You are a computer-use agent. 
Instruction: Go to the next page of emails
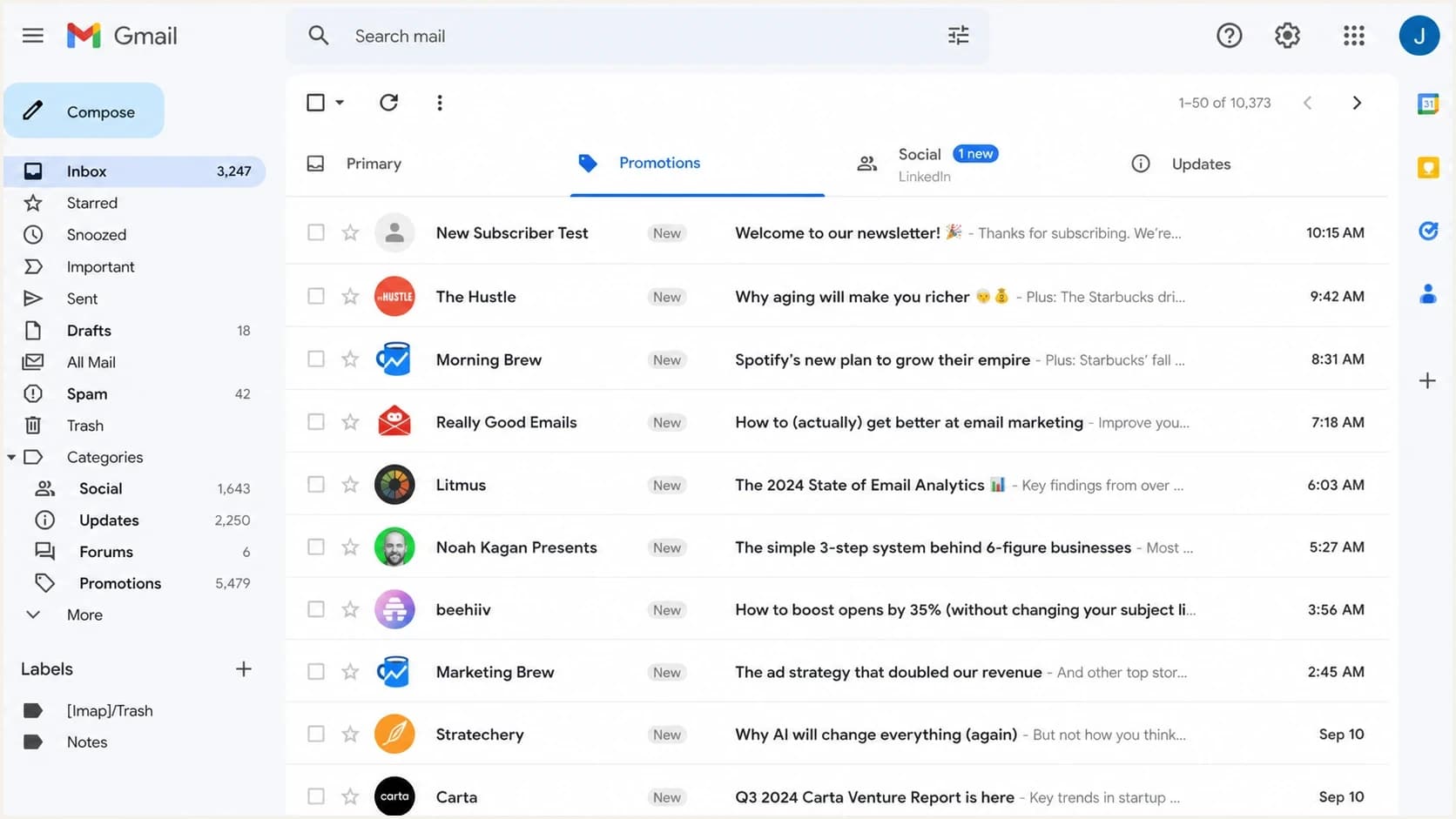[x=1356, y=103]
